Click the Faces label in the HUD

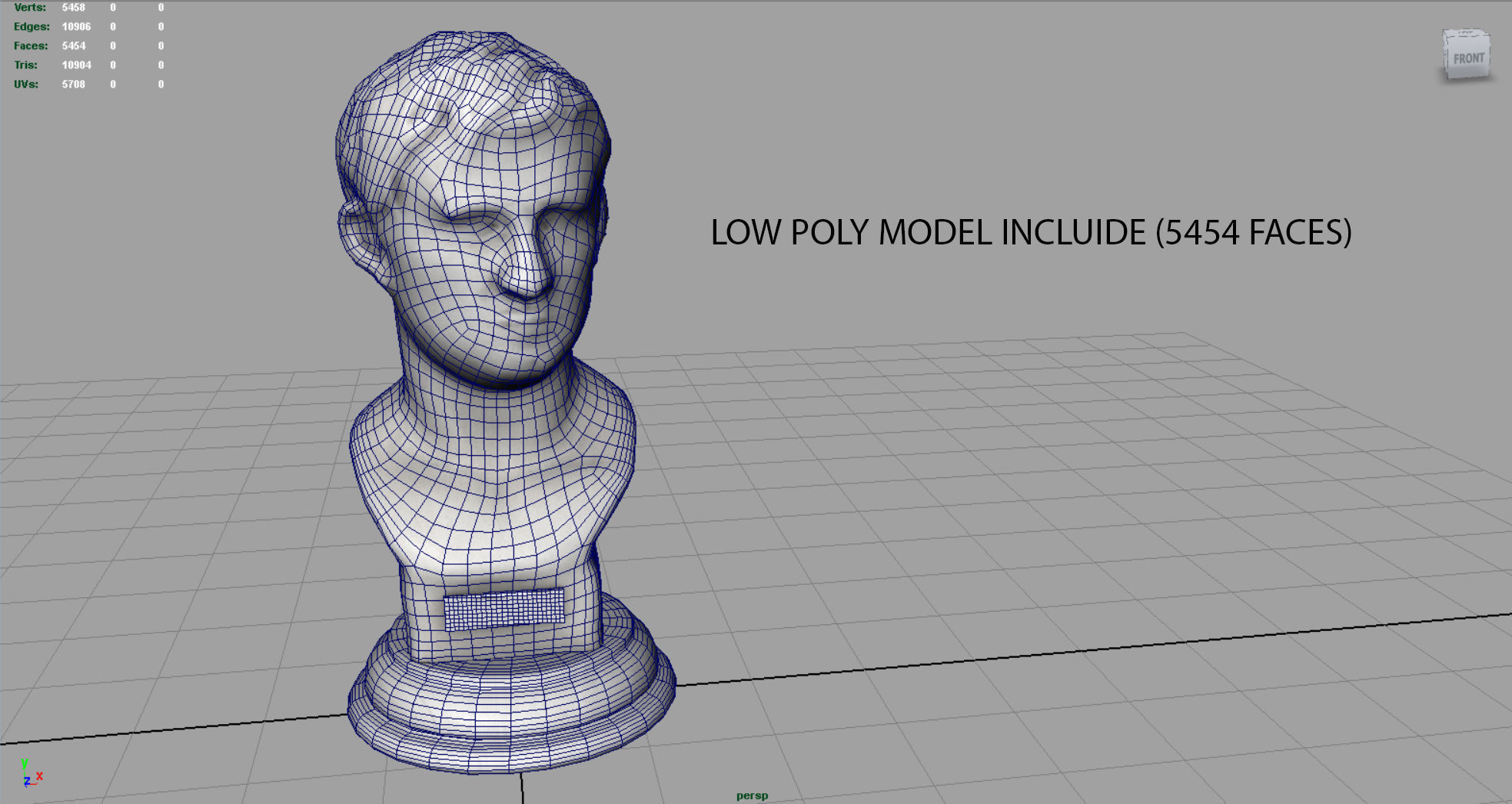31,46
